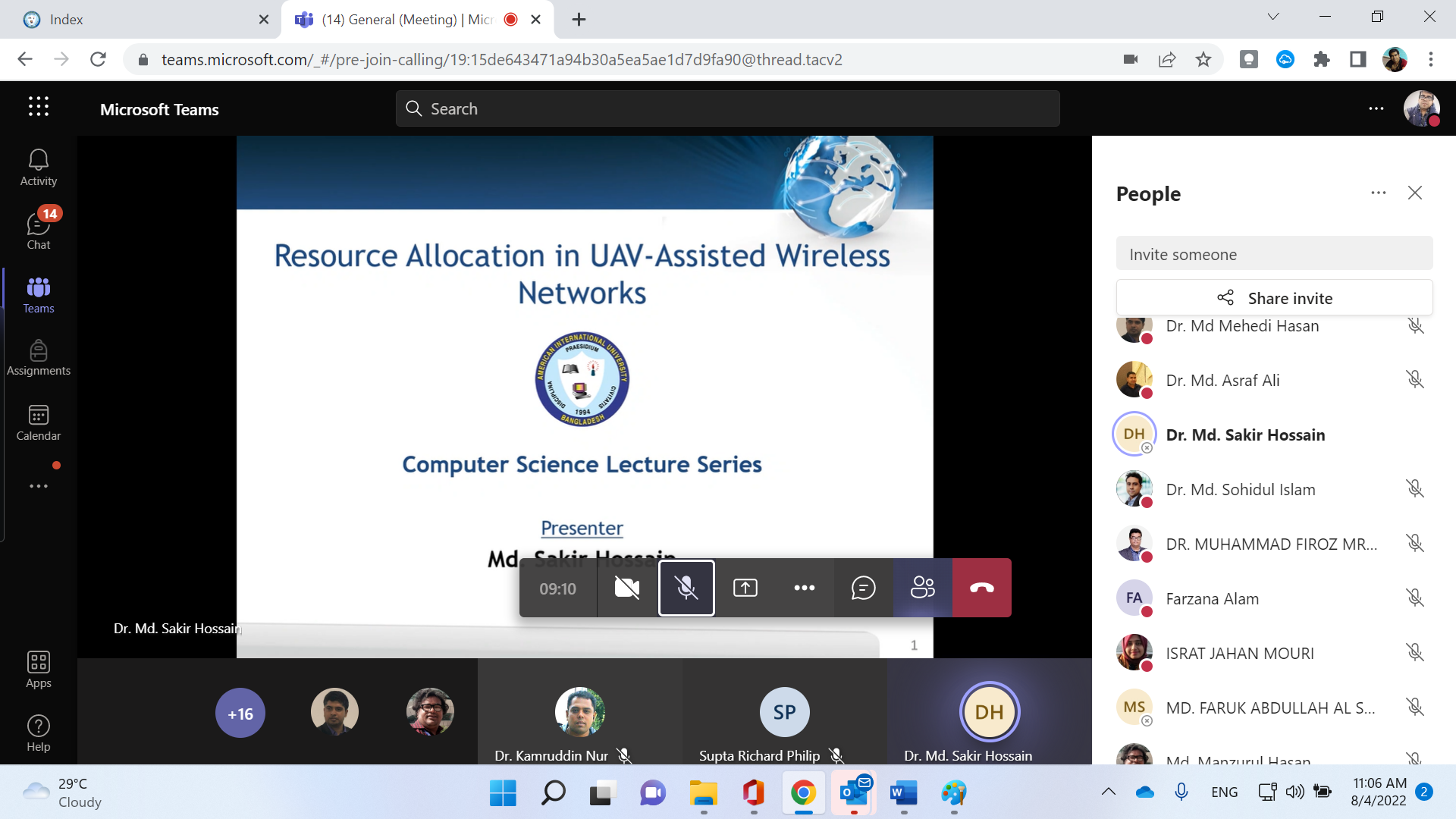Viewport: 1456px width, 819px height.
Task: Hang up with red leave button
Action: pyautogui.click(x=981, y=588)
